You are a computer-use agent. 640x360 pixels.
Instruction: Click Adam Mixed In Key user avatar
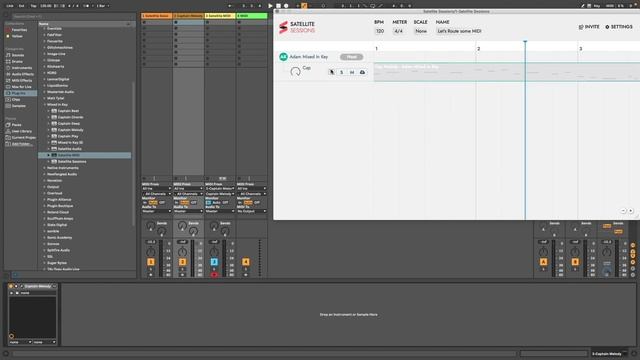click(283, 57)
